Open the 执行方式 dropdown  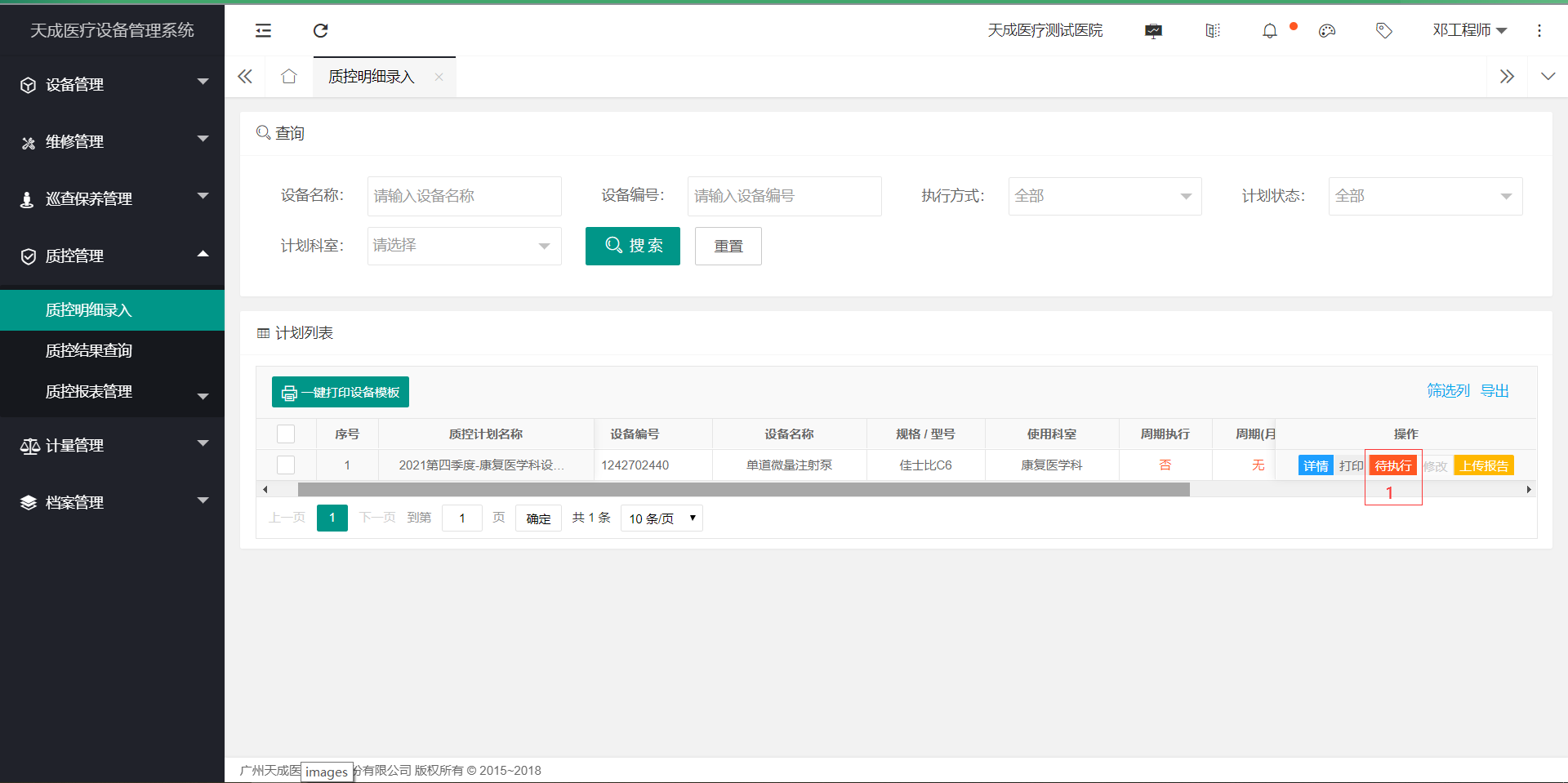point(1104,196)
